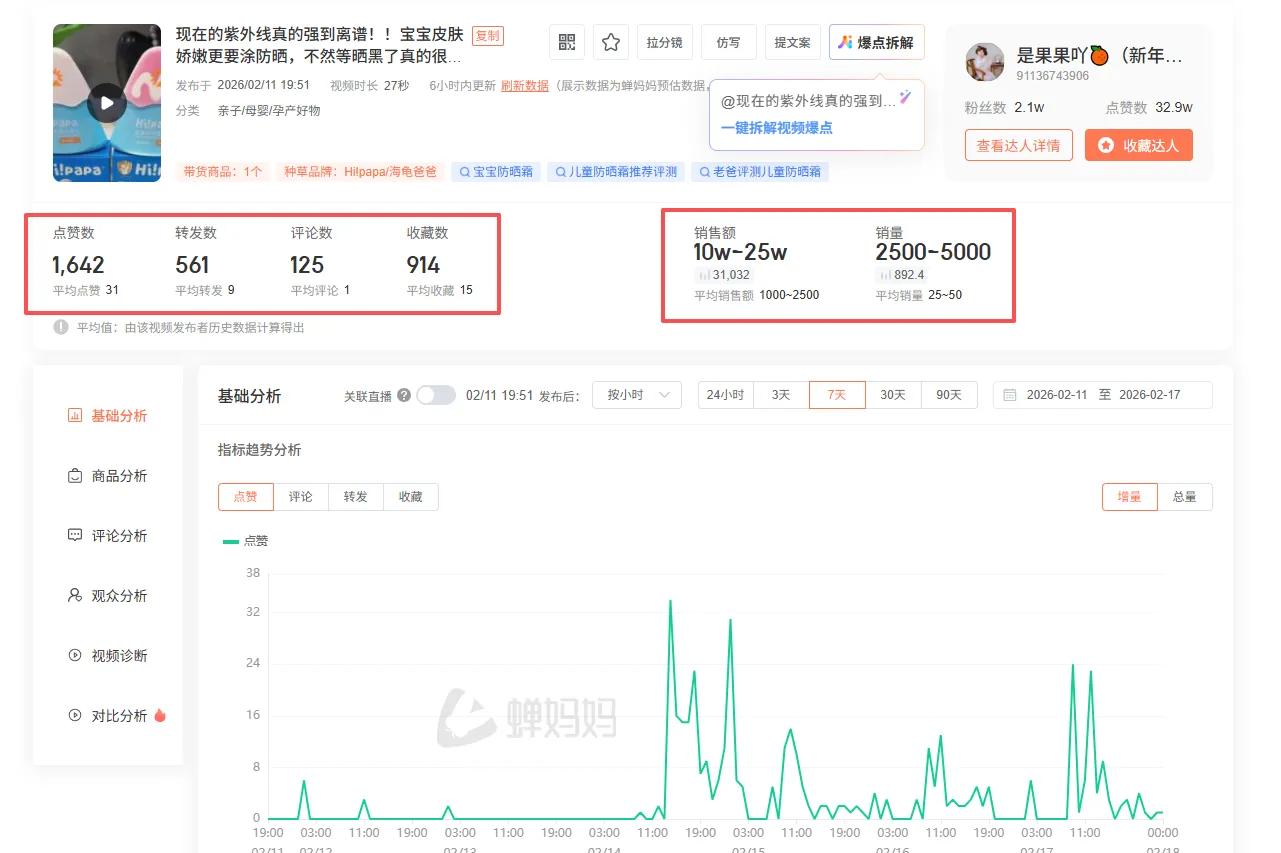Click the star favorite icon
The width and height of the screenshot is (1281, 853).
611,42
